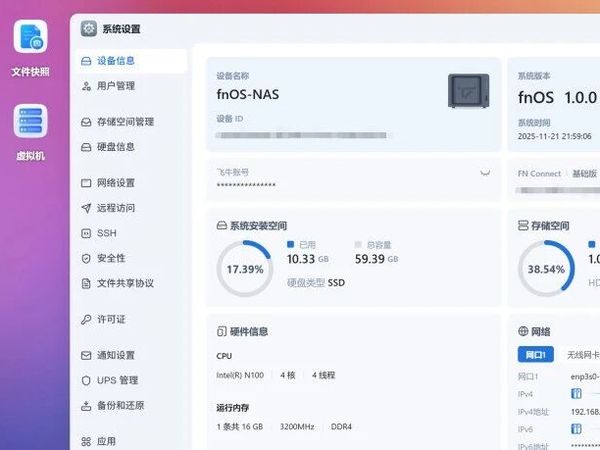
Task: Open 远程访问 page
Action: [x=131, y=208]
